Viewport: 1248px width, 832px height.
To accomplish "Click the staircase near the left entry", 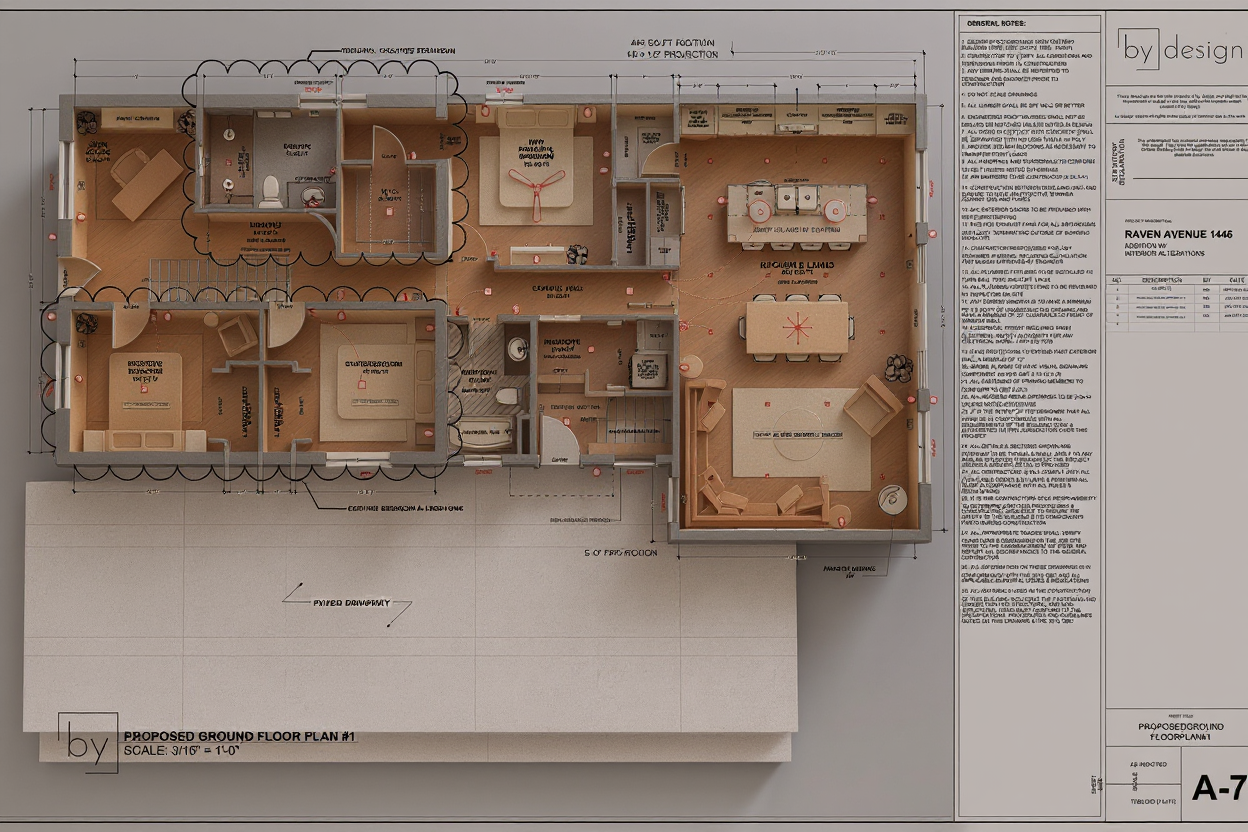I will pyautogui.click(x=220, y=278).
